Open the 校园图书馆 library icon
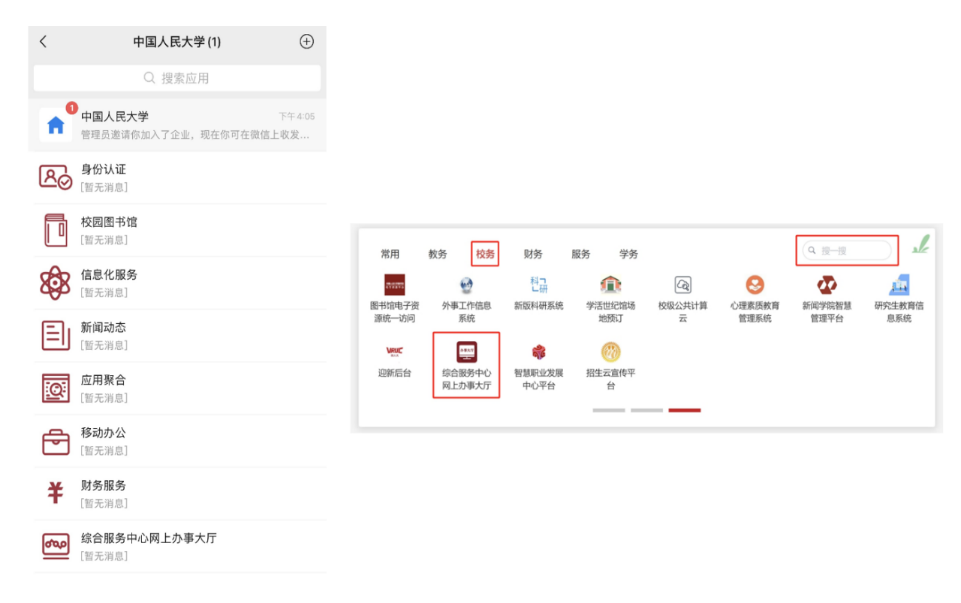The height and width of the screenshot is (603, 961). pos(55,231)
